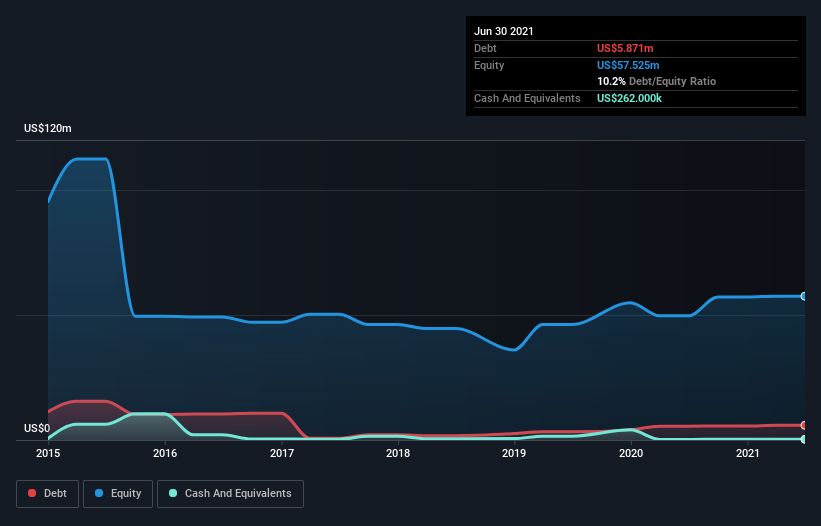Click the 2016 x-axis label

pyautogui.click(x=165, y=453)
